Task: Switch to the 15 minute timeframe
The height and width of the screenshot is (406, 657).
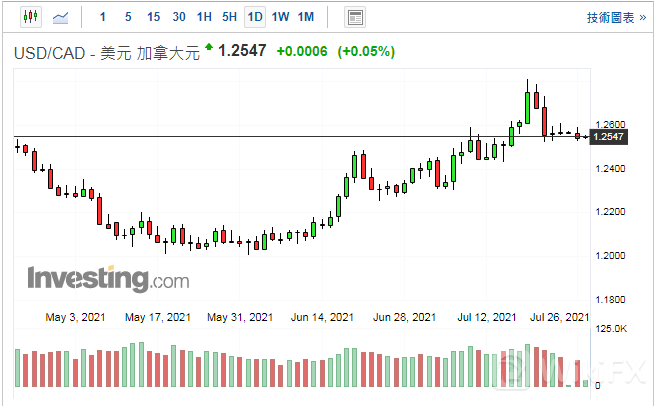Action: tap(153, 17)
